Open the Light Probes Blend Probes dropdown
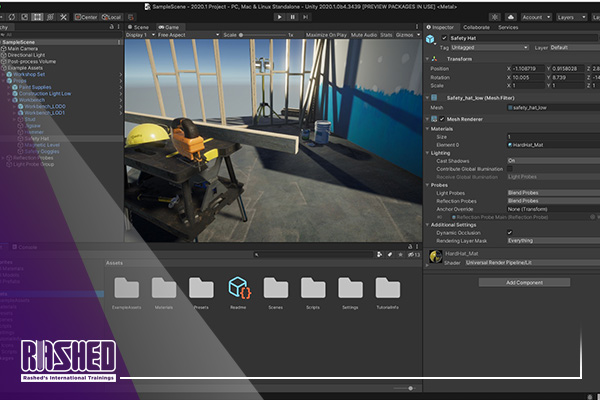The width and height of the screenshot is (600, 400). (553, 193)
